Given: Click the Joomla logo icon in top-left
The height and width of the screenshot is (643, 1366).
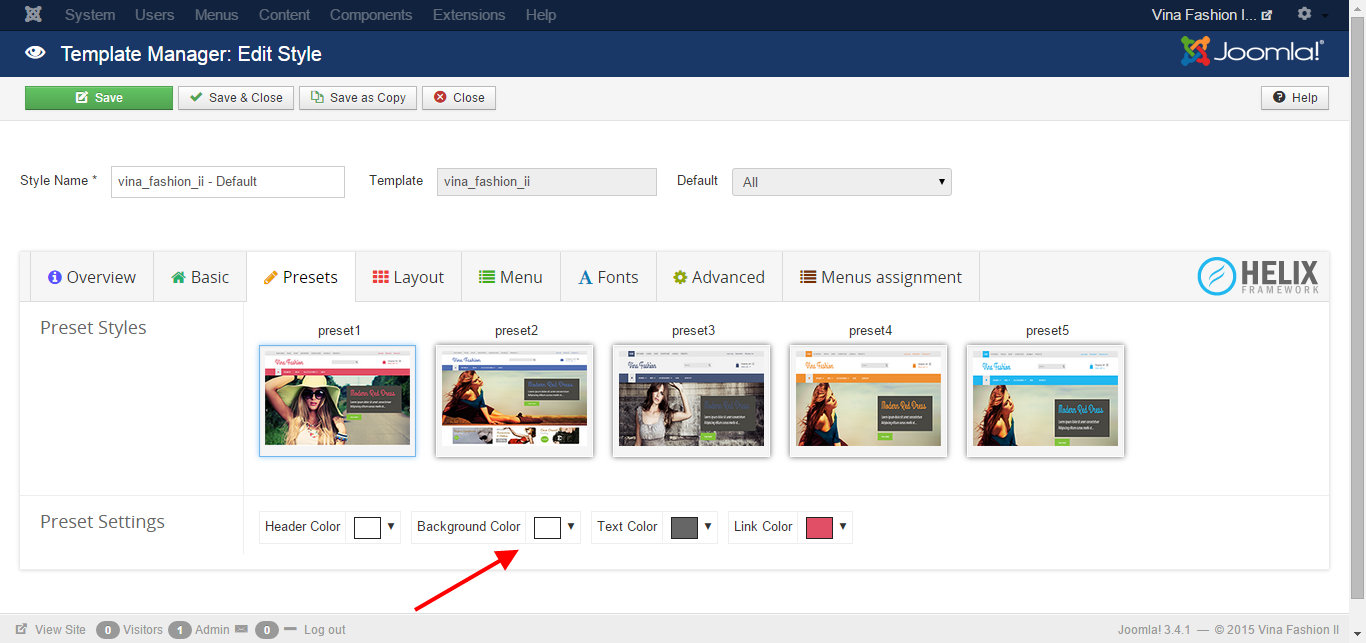Looking at the screenshot, I should [x=34, y=15].
